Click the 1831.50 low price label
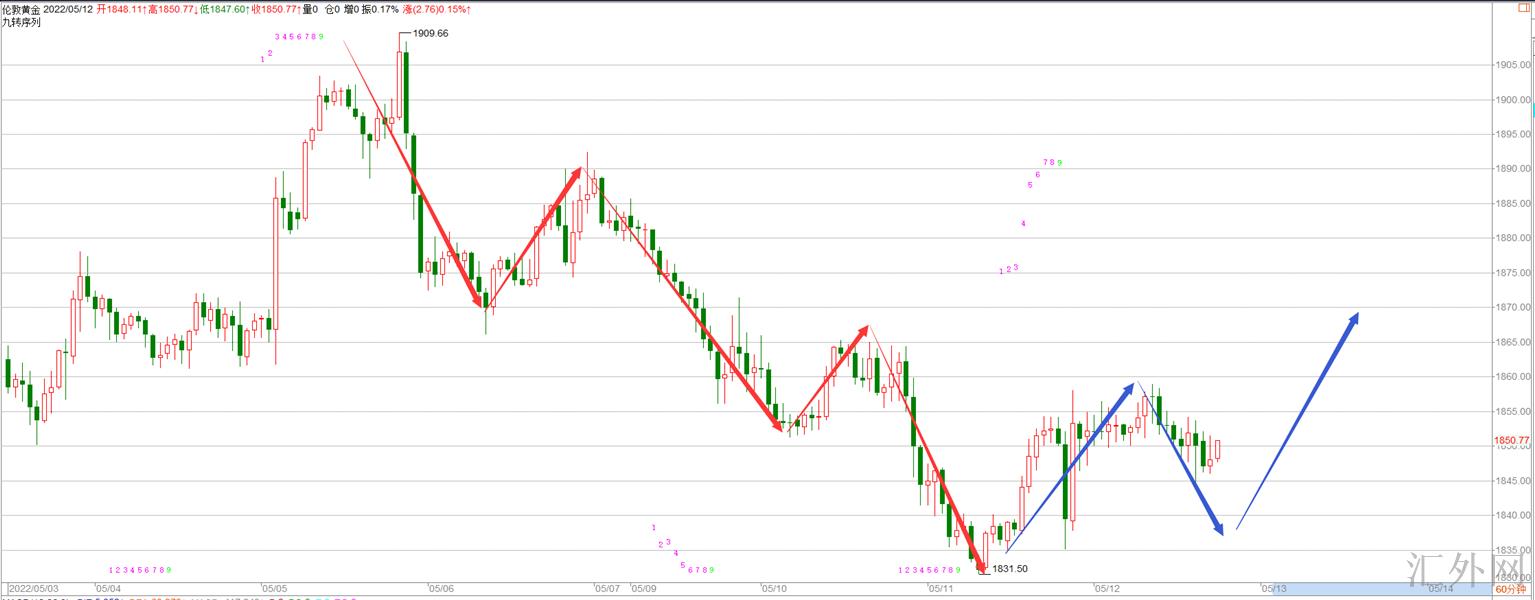This screenshot has width=1535, height=600. (x=1009, y=569)
